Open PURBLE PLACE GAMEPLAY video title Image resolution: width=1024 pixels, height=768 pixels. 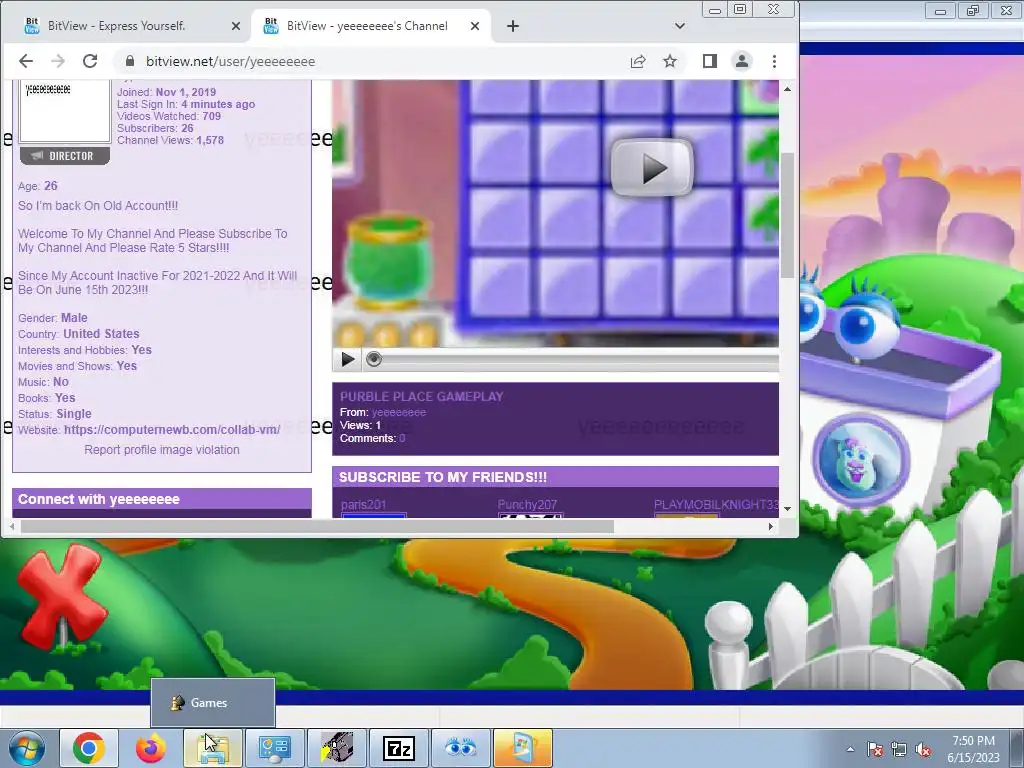point(421,396)
